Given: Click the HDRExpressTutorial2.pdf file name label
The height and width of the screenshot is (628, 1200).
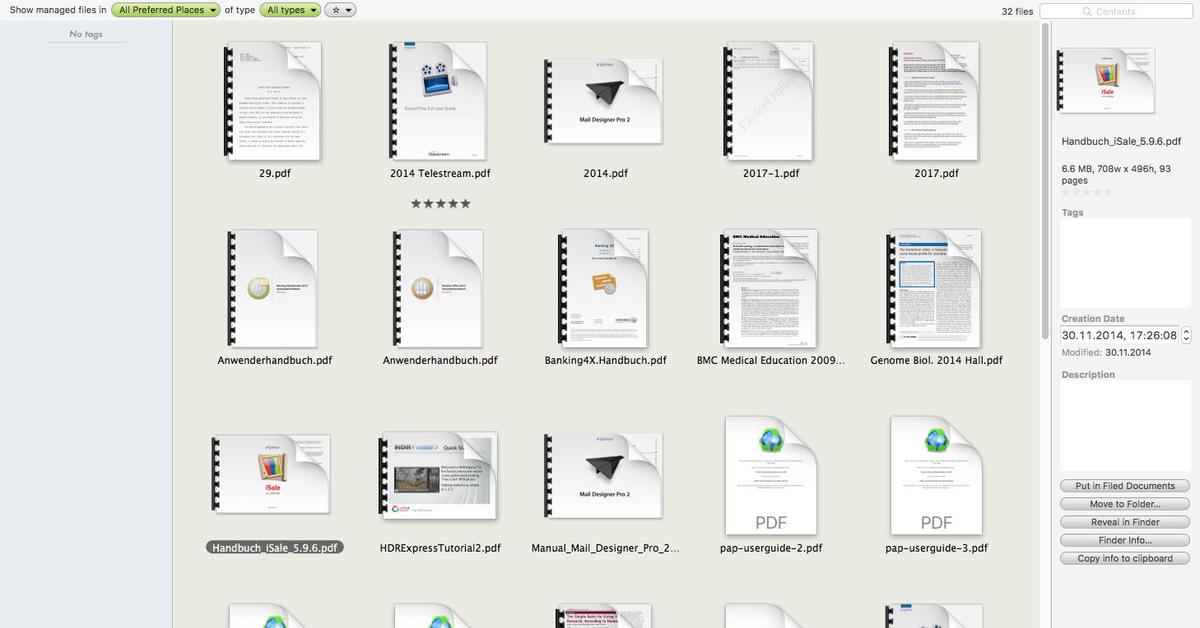Looking at the screenshot, I should pyautogui.click(x=440, y=548).
